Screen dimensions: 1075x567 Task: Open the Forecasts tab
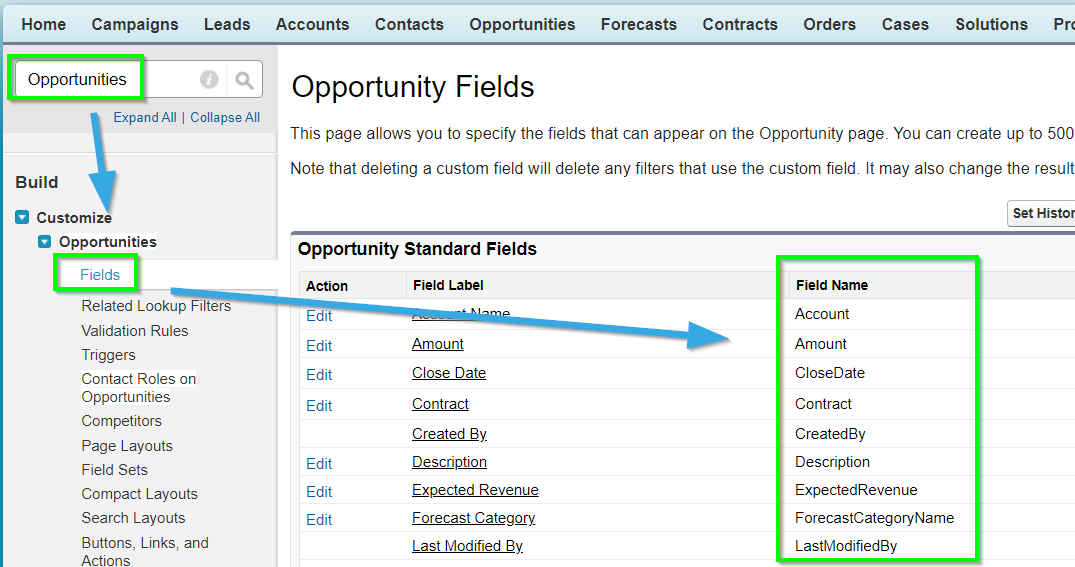[x=638, y=24]
